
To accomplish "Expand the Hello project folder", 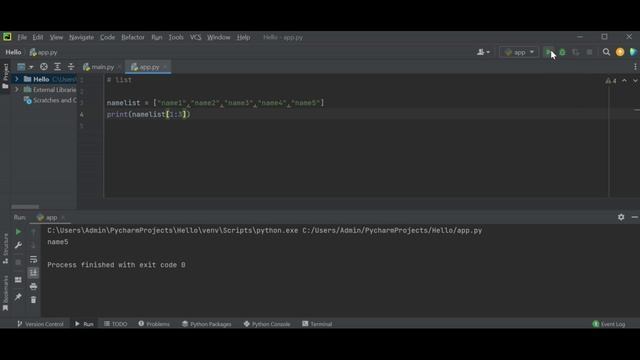I will coord(17,79).
